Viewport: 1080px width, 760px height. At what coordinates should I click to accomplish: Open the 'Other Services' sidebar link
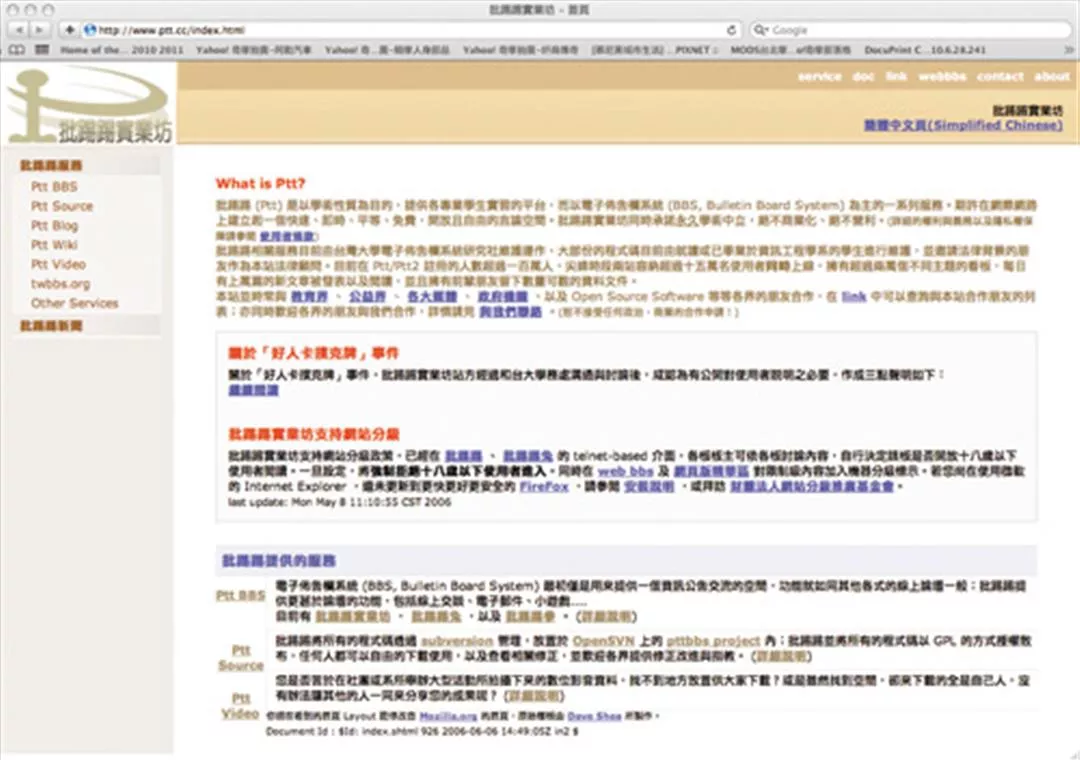tap(74, 302)
